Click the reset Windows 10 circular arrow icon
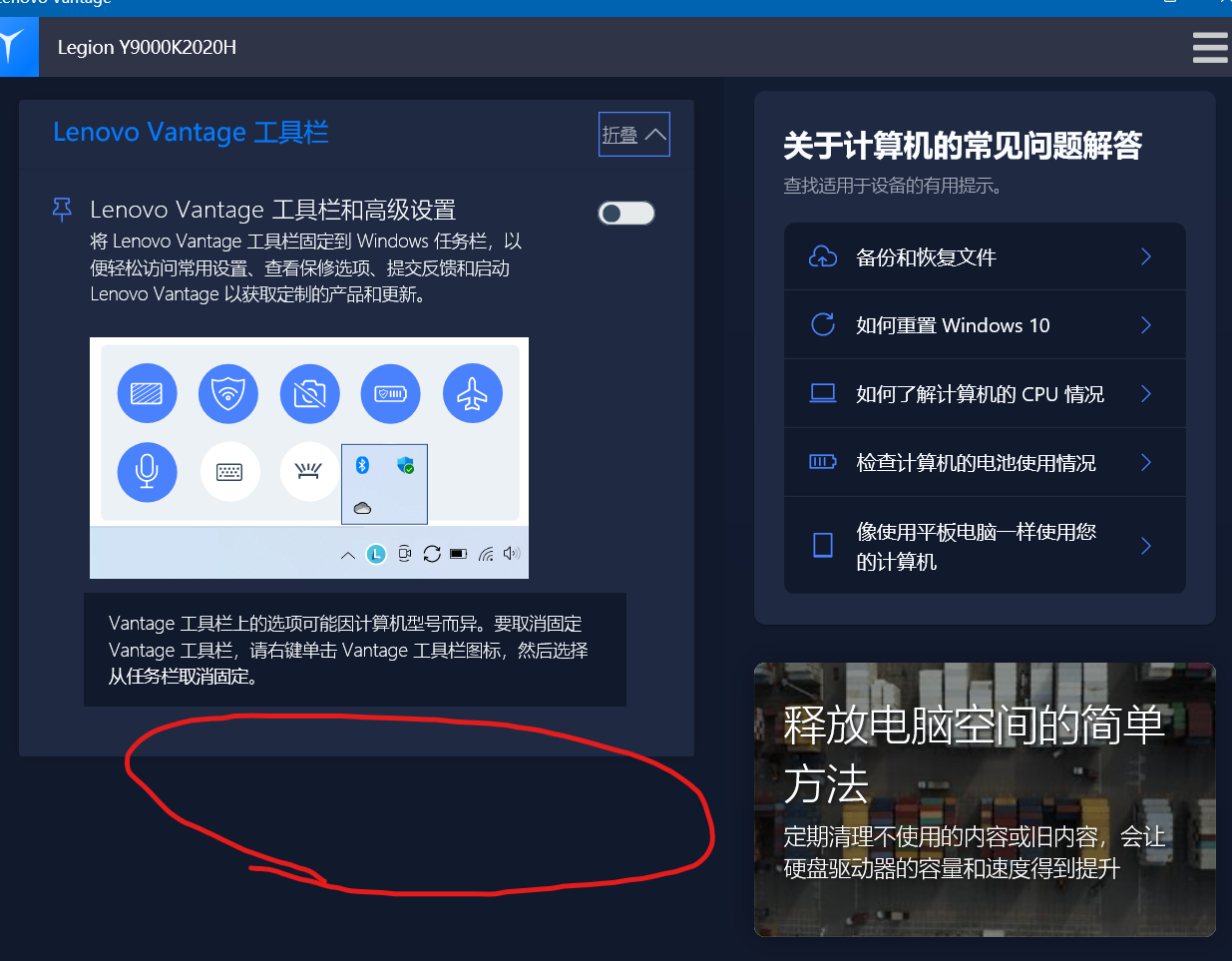This screenshot has height=961, width=1232. click(823, 324)
